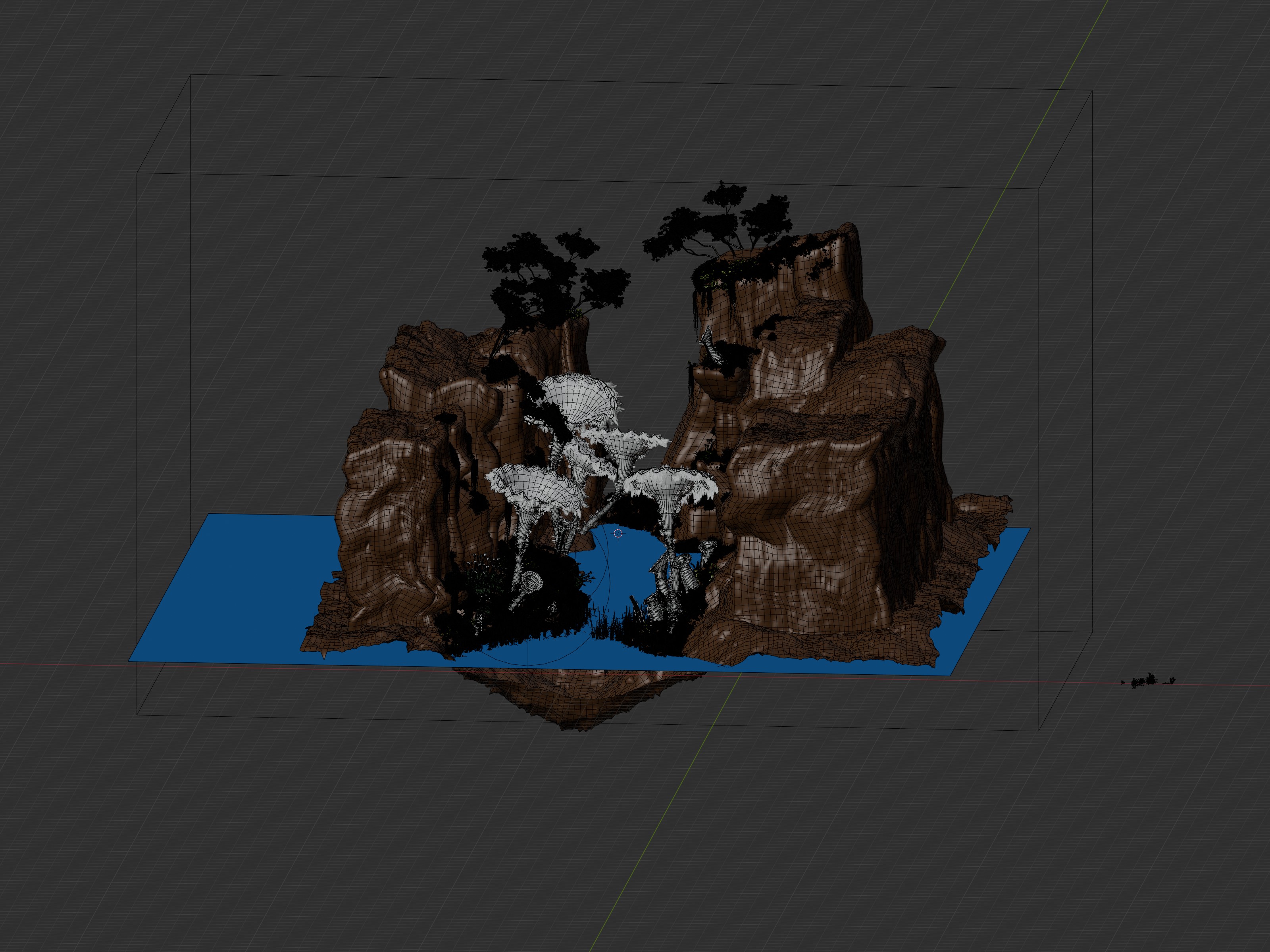Screen dimensions: 1270x952
Task: Select the tree atop the right cliff
Action: tap(718, 221)
